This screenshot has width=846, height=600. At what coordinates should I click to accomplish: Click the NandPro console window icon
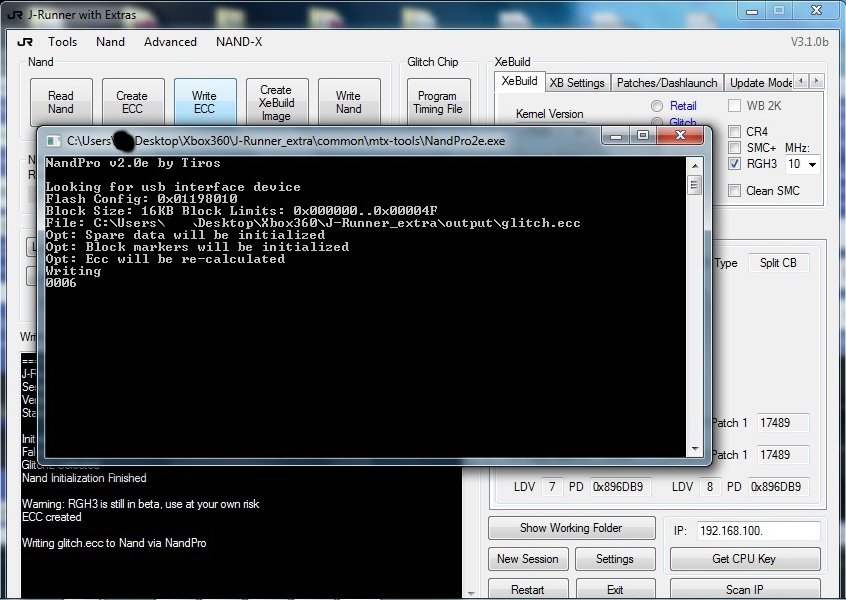[53, 141]
